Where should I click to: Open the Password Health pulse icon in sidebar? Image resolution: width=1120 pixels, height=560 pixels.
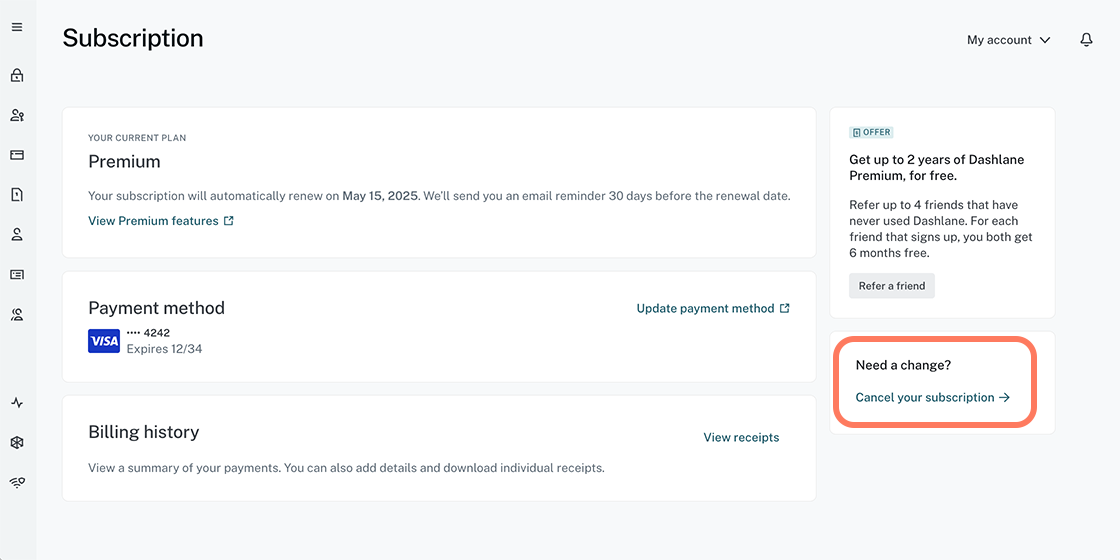point(17,403)
